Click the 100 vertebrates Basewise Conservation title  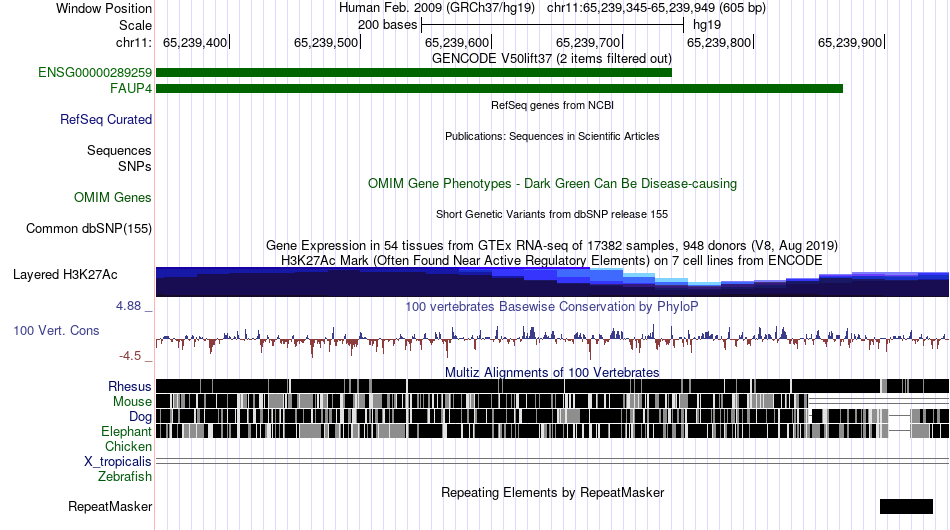pyautogui.click(x=552, y=306)
